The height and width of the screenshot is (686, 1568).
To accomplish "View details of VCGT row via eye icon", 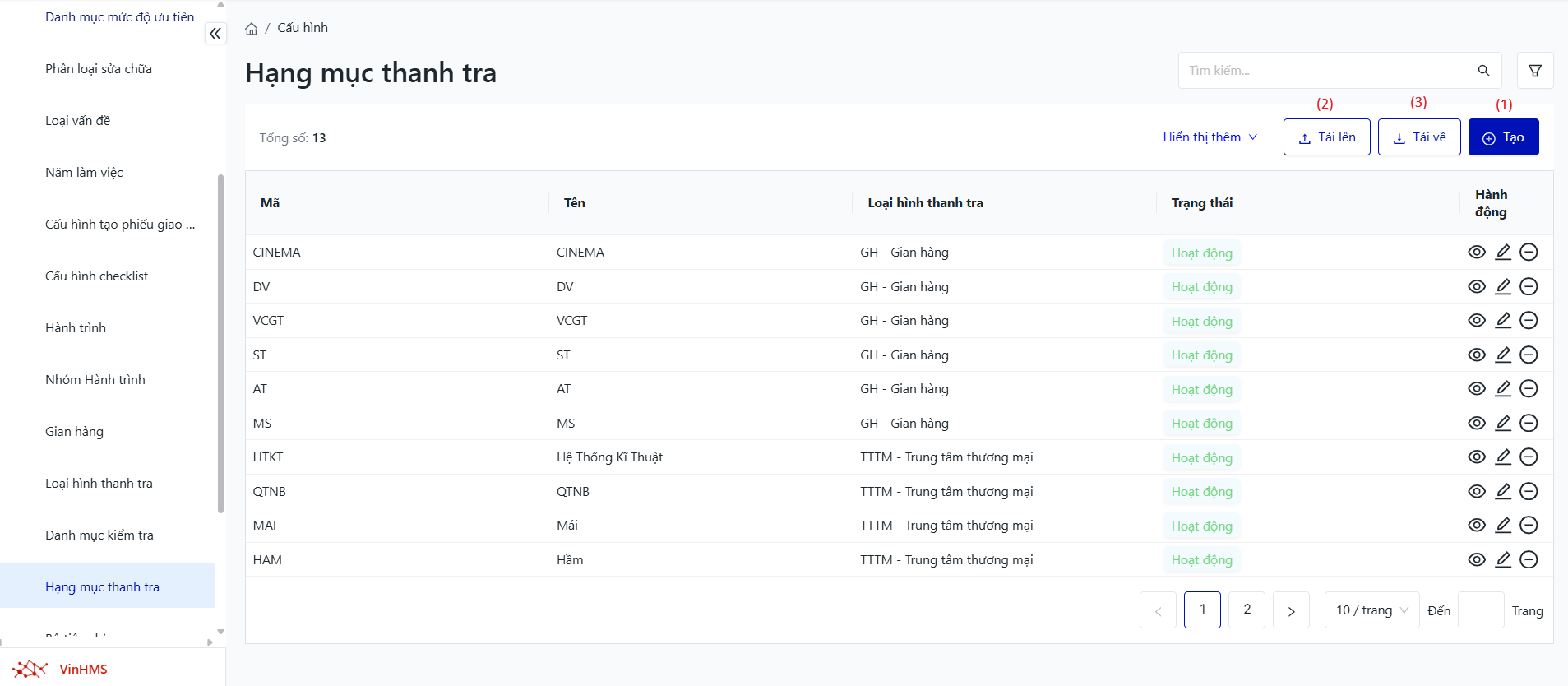I will [x=1477, y=321].
